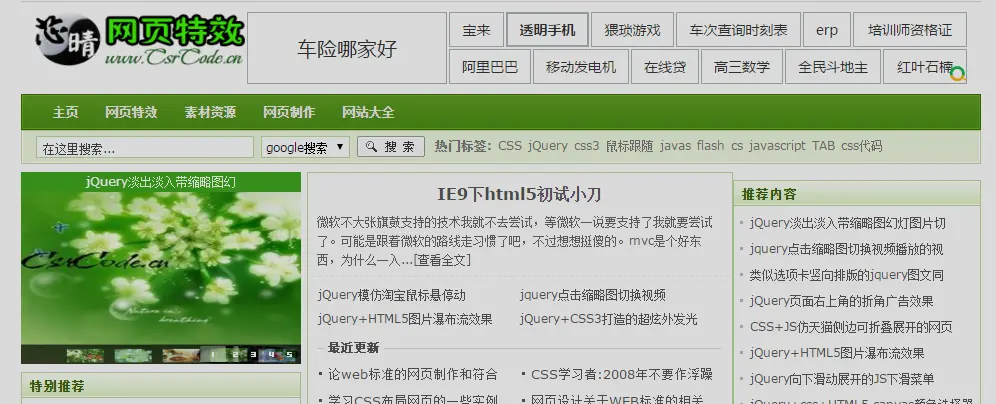Open 论web标准的网页制作和符合 article
The height and width of the screenshot is (404, 996).
coord(413,375)
